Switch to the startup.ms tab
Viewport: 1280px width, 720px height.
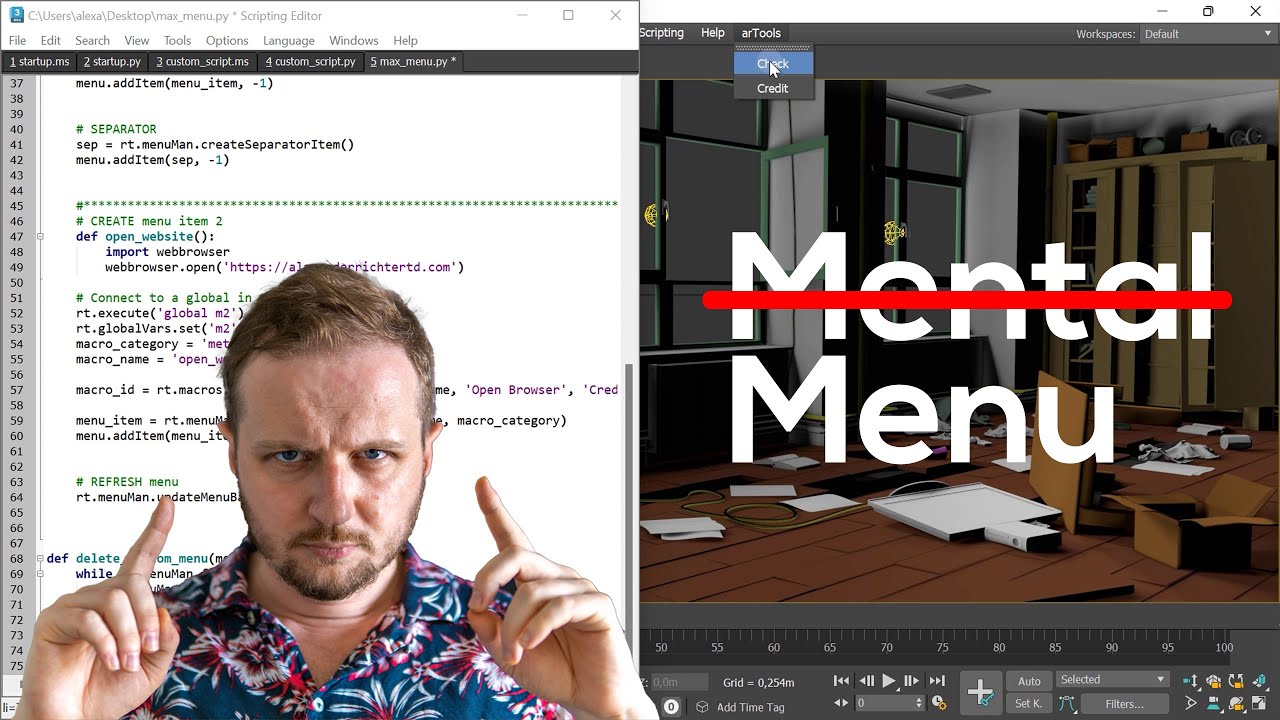pyautogui.click(x=39, y=61)
